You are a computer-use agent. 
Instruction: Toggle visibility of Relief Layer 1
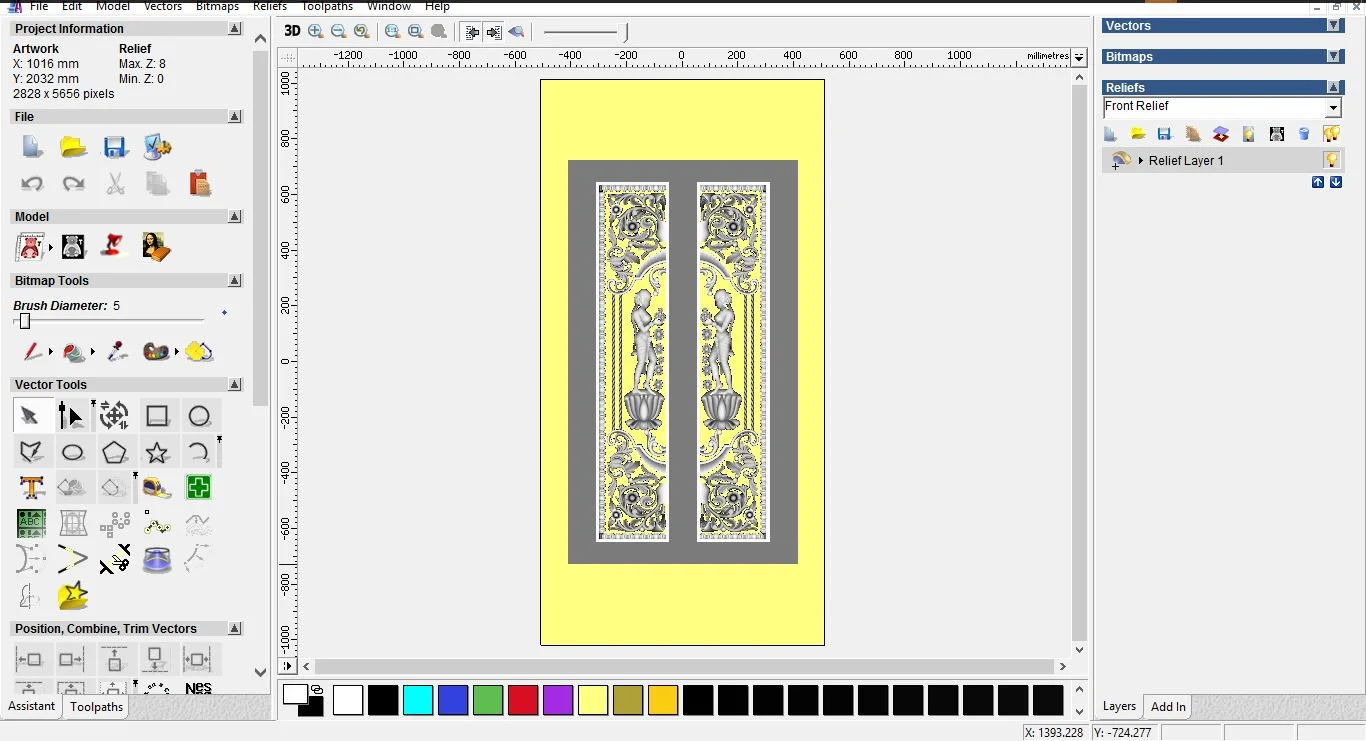click(x=1331, y=160)
